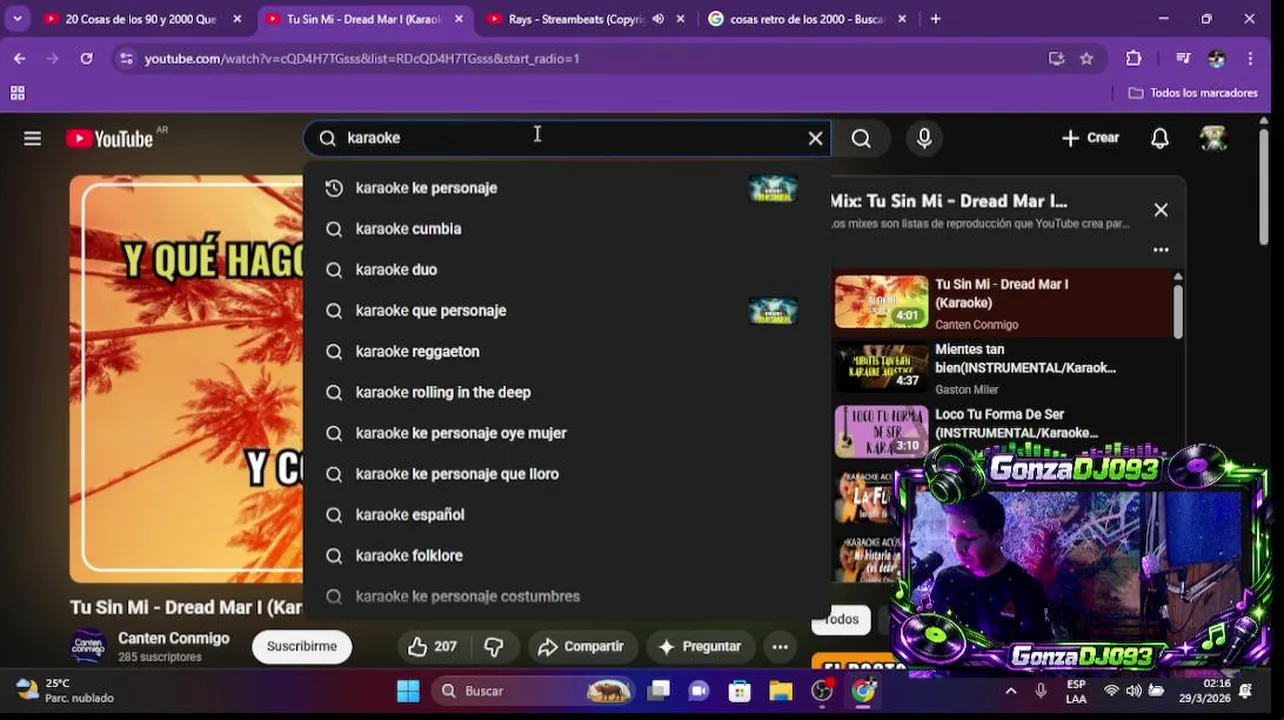The image size is (1284, 720).
Task: Open the YouTube account avatar menu
Action: [1214, 139]
